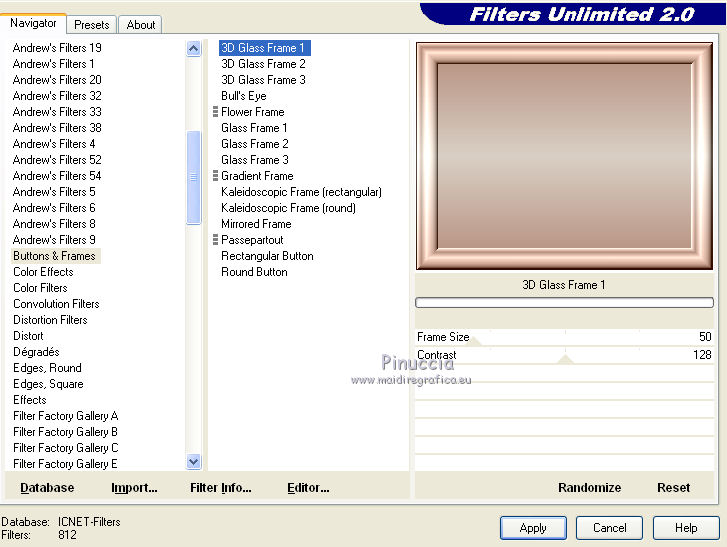Open Andrew's Filters 32 category

click(57, 96)
